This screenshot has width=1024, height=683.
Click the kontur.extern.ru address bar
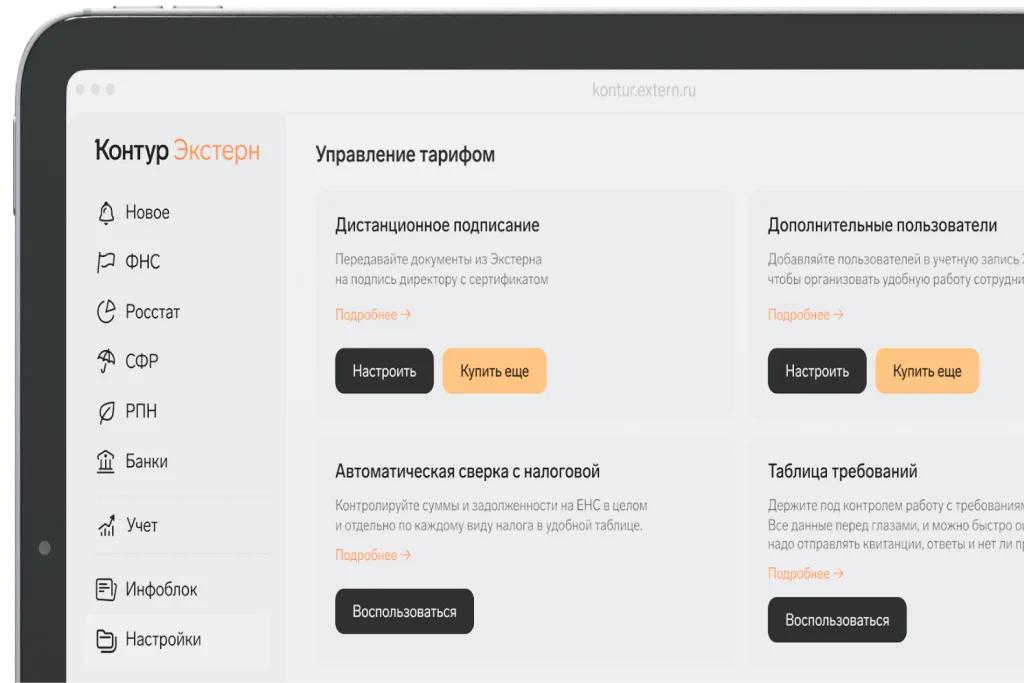coord(644,89)
